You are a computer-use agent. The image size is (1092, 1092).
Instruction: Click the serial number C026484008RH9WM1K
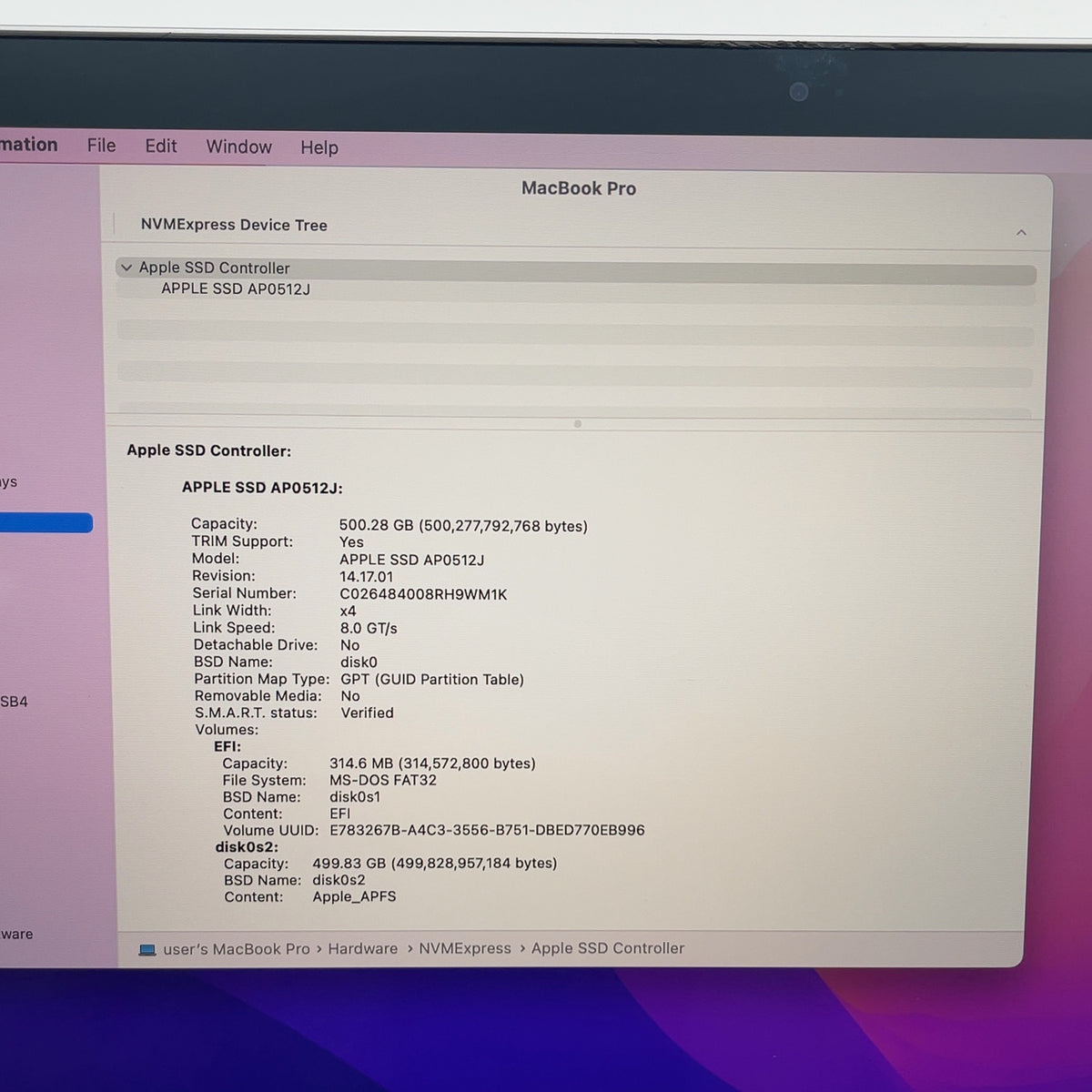pos(423,594)
